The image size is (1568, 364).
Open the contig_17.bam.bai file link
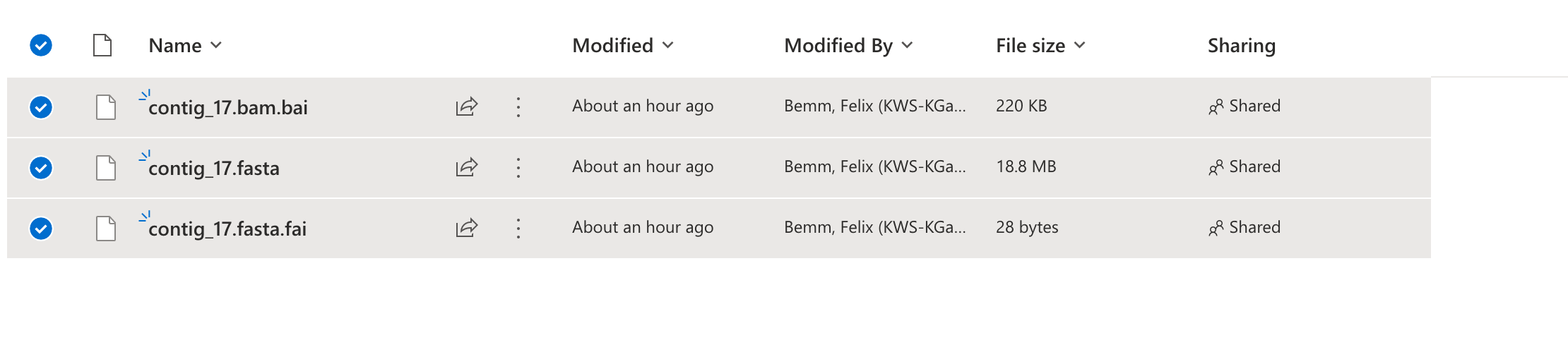(228, 108)
